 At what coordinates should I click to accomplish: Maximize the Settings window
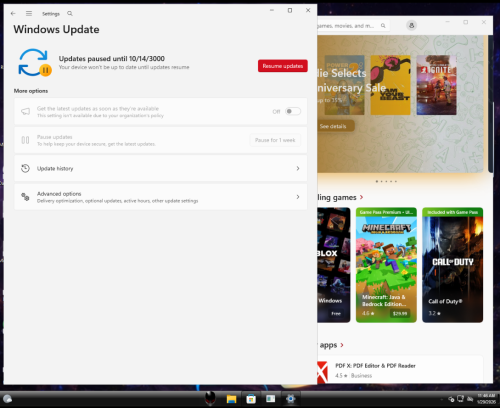pos(290,10)
